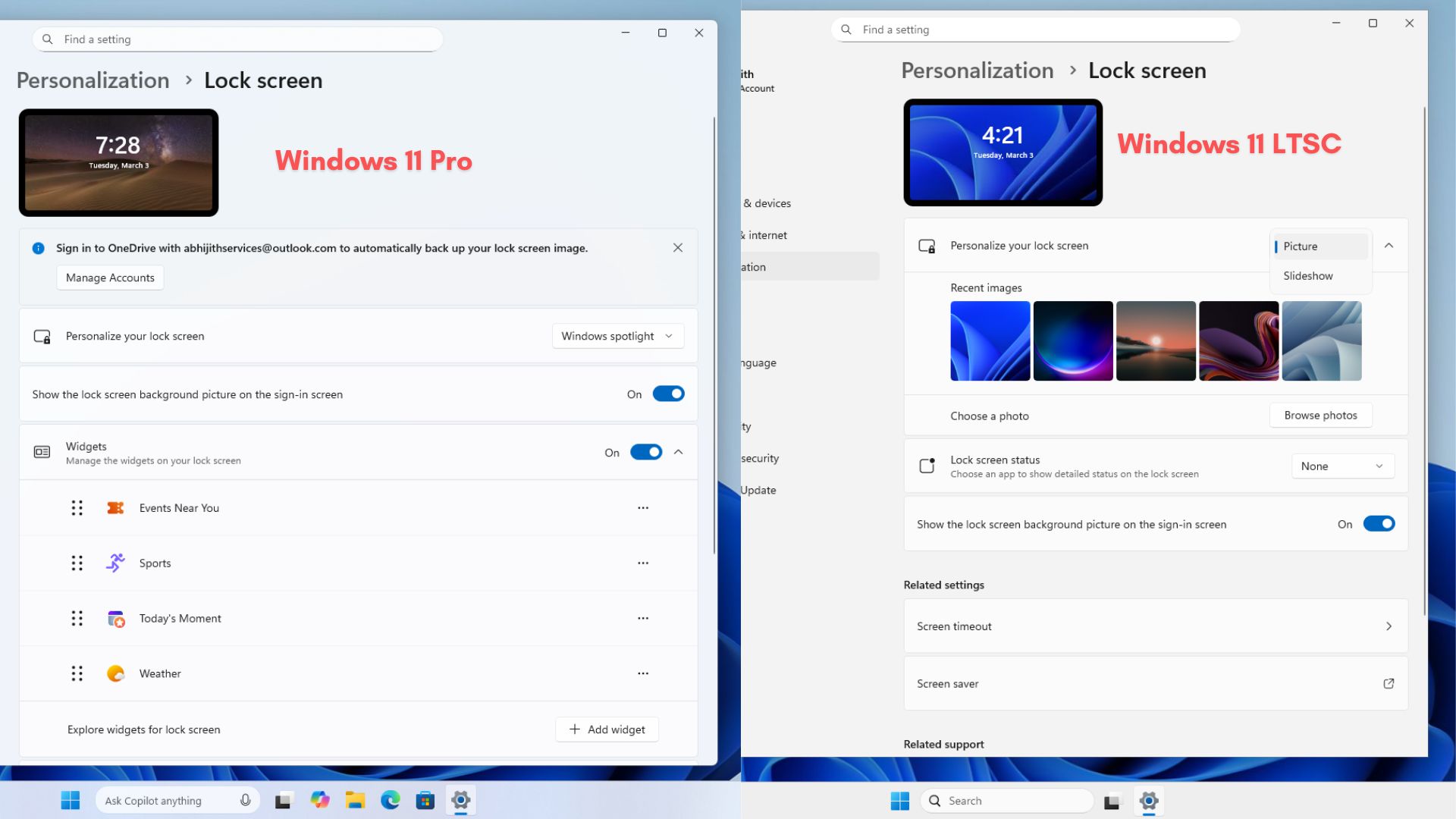
Task: Select the Sports widget icon
Action: tap(115, 563)
